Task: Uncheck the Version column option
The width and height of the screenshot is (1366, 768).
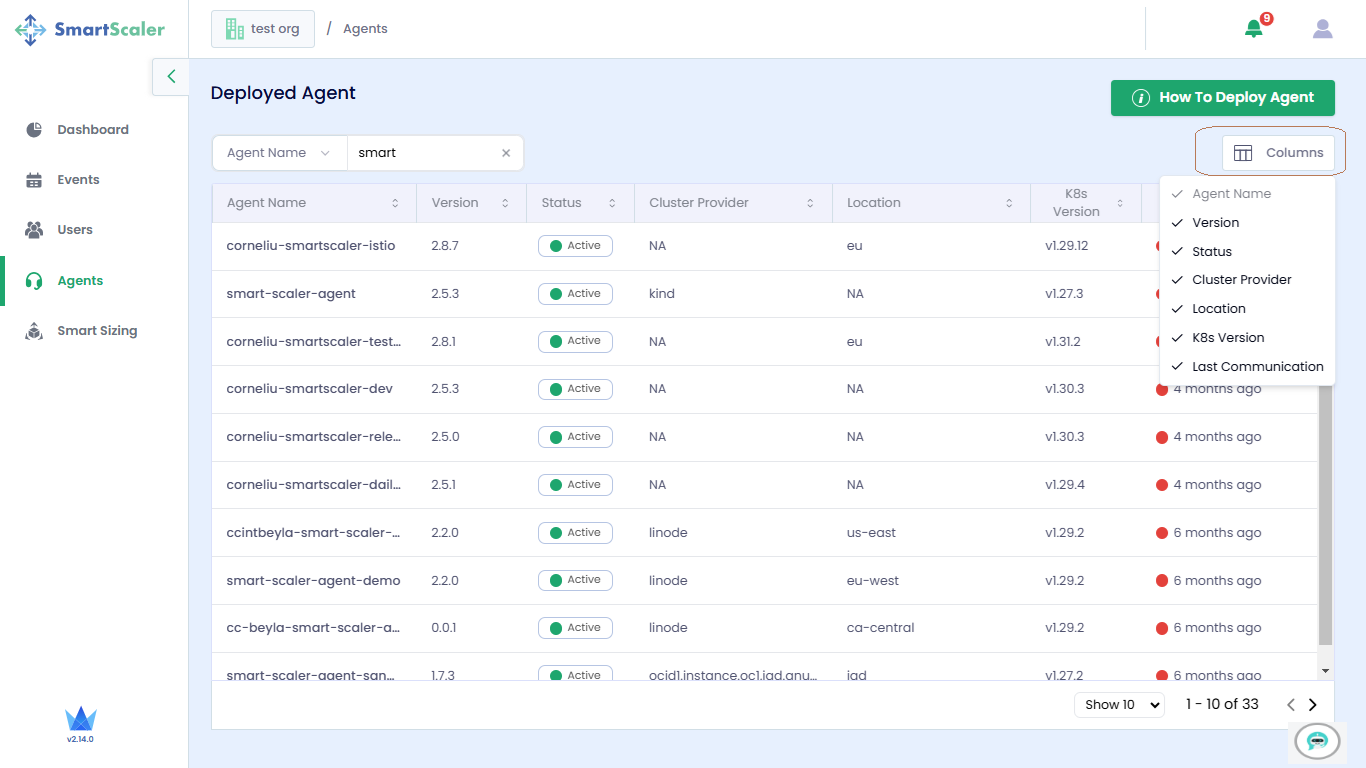Action: (x=1247, y=223)
